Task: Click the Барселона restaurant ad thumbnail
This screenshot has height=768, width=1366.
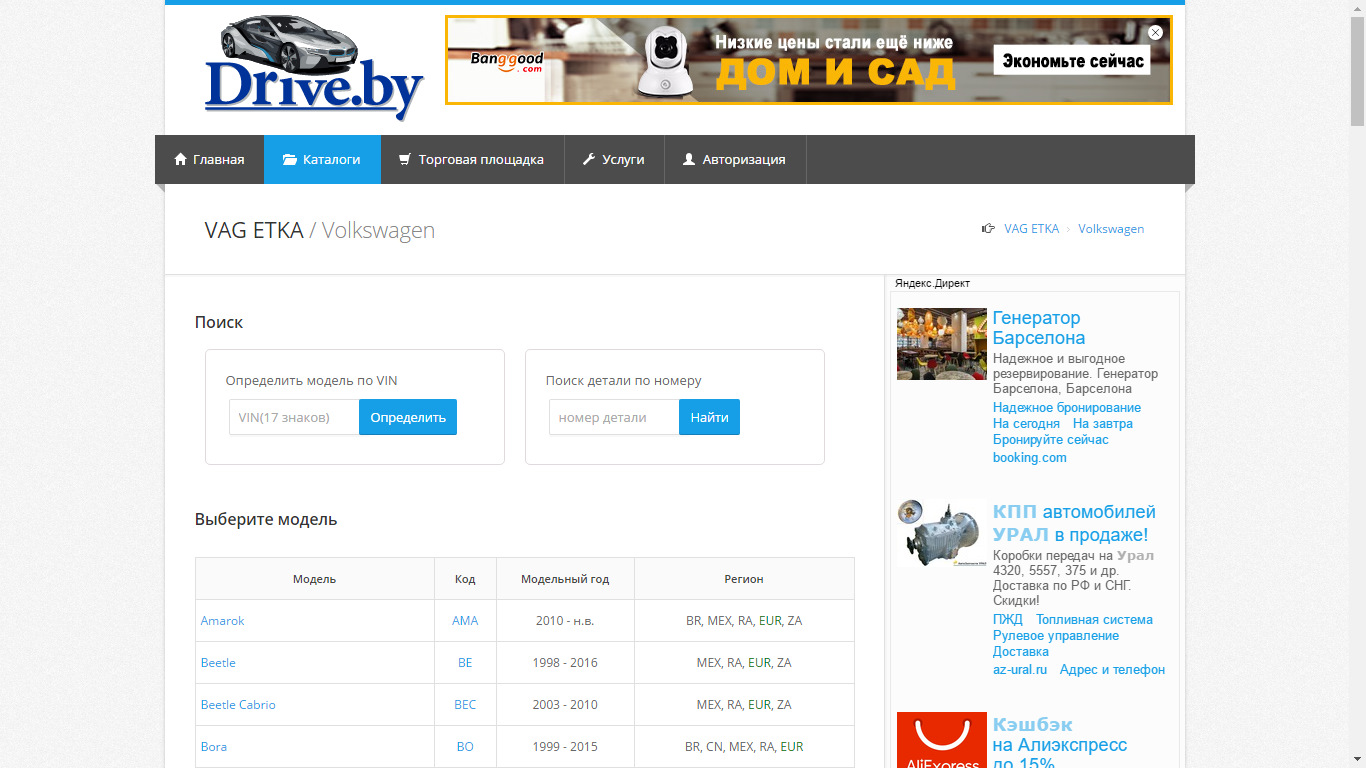Action: [x=942, y=344]
